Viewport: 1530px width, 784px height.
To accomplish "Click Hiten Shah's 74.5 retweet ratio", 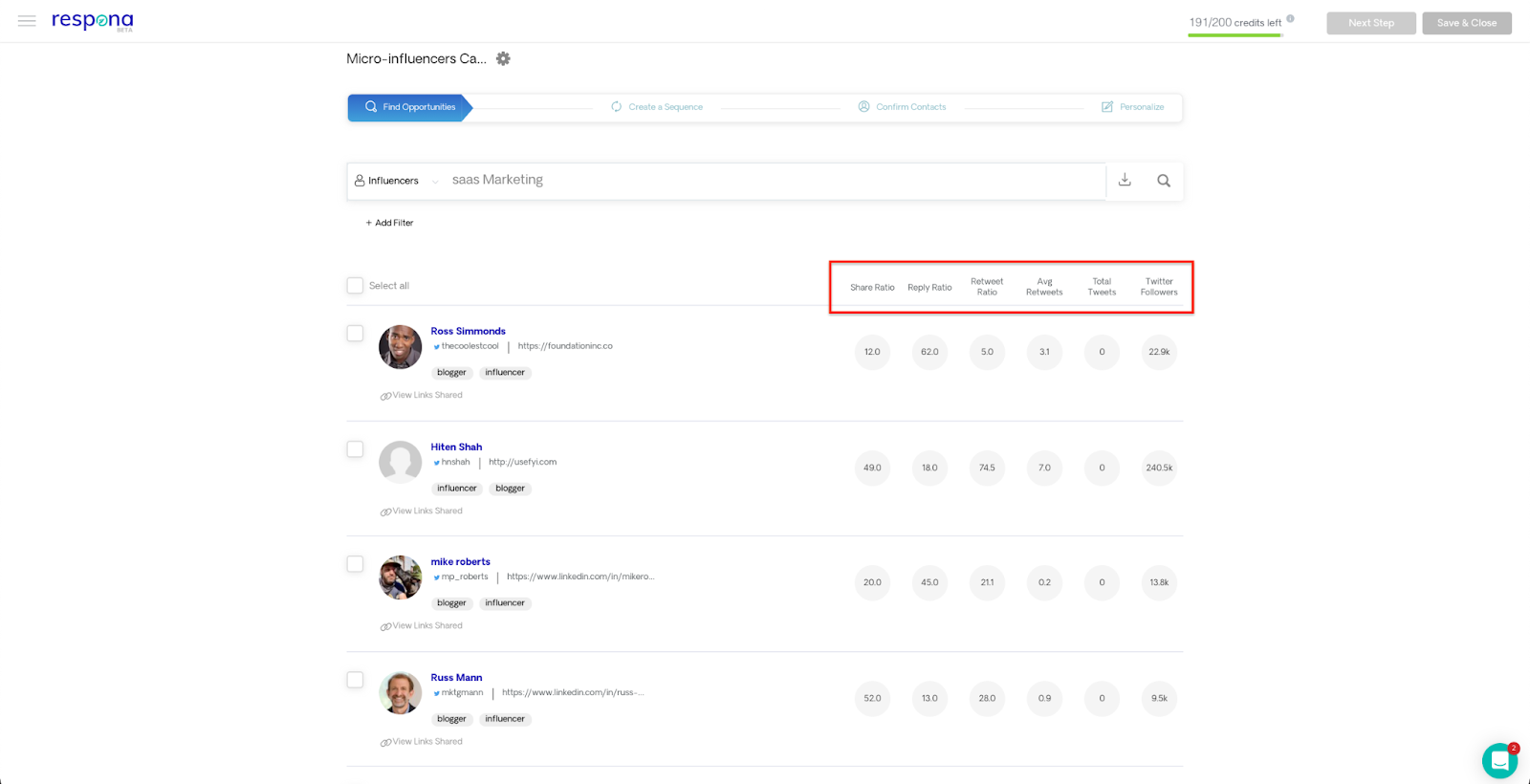I will (x=987, y=468).
